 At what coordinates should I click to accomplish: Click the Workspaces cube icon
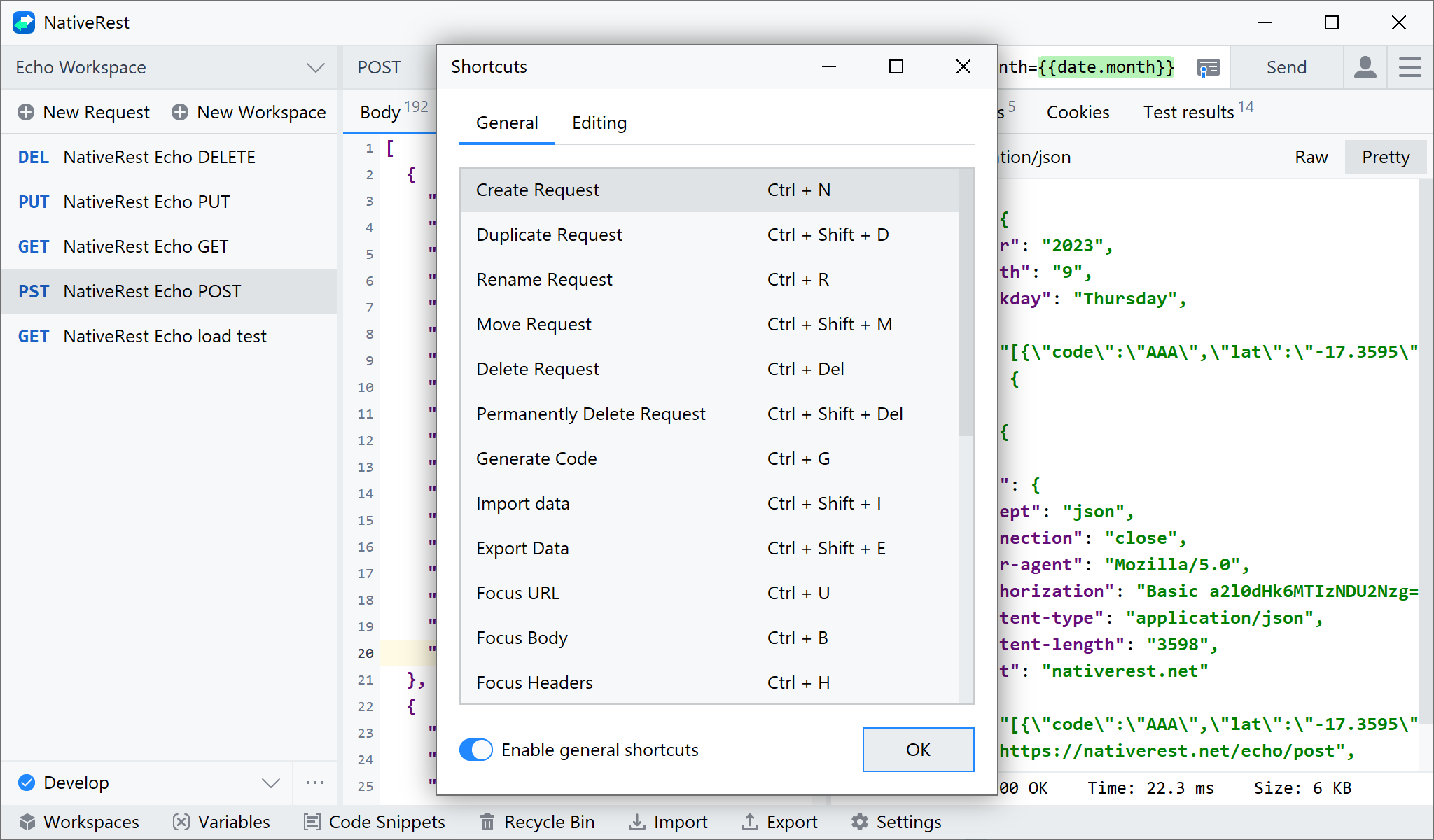(x=27, y=822)
